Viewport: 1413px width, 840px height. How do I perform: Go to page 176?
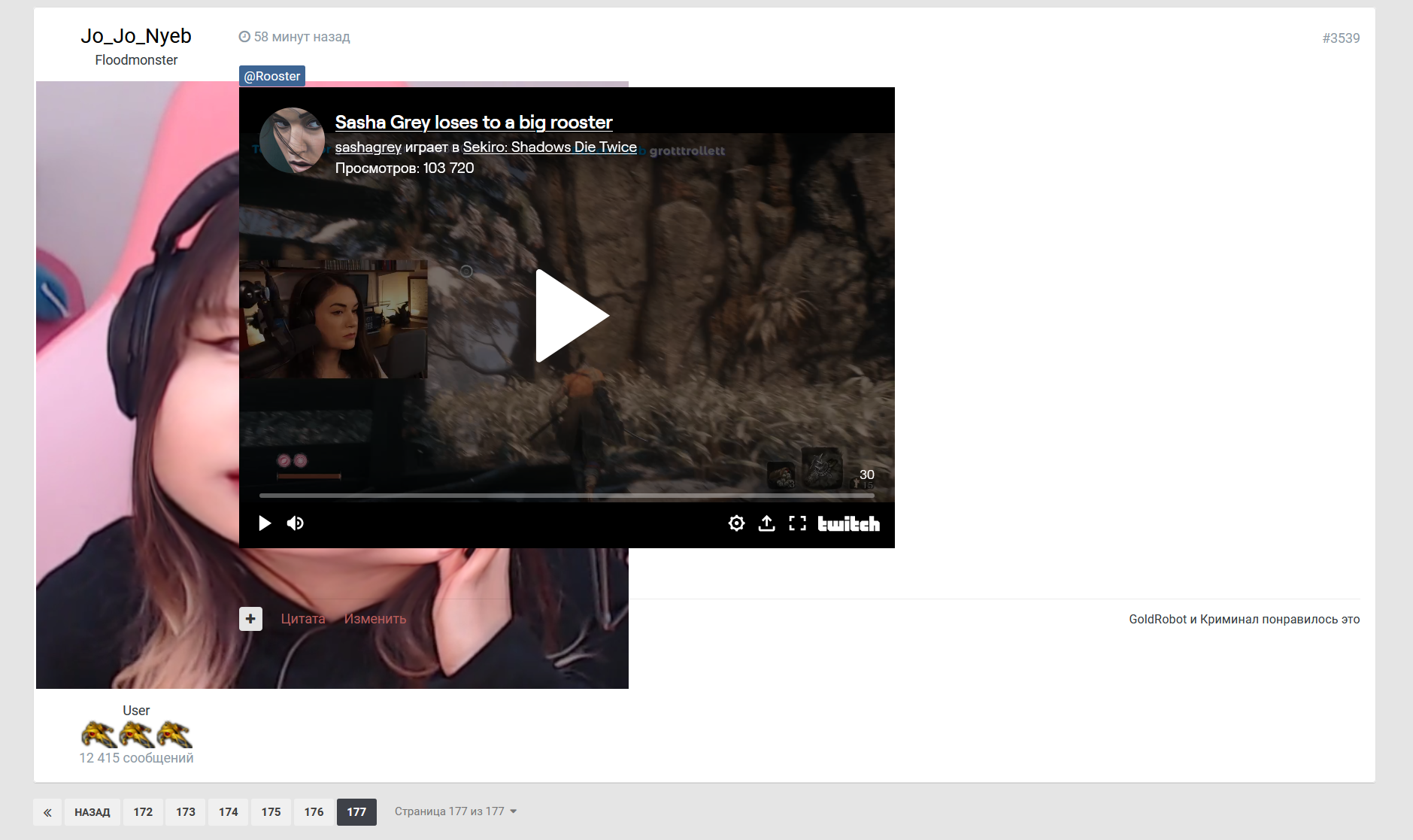pyautogui.click(x=314, y=812)
